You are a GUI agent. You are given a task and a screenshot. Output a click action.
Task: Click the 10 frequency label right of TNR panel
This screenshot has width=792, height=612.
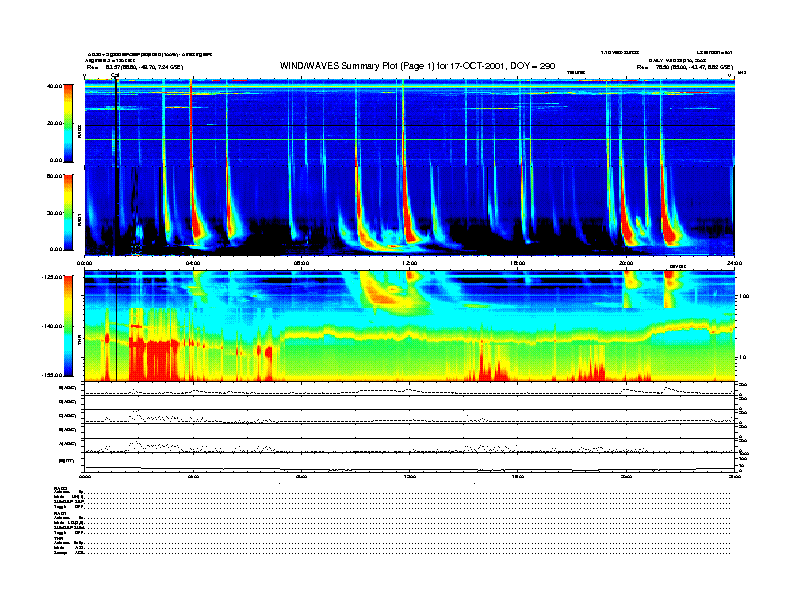(x=742, y=358)
